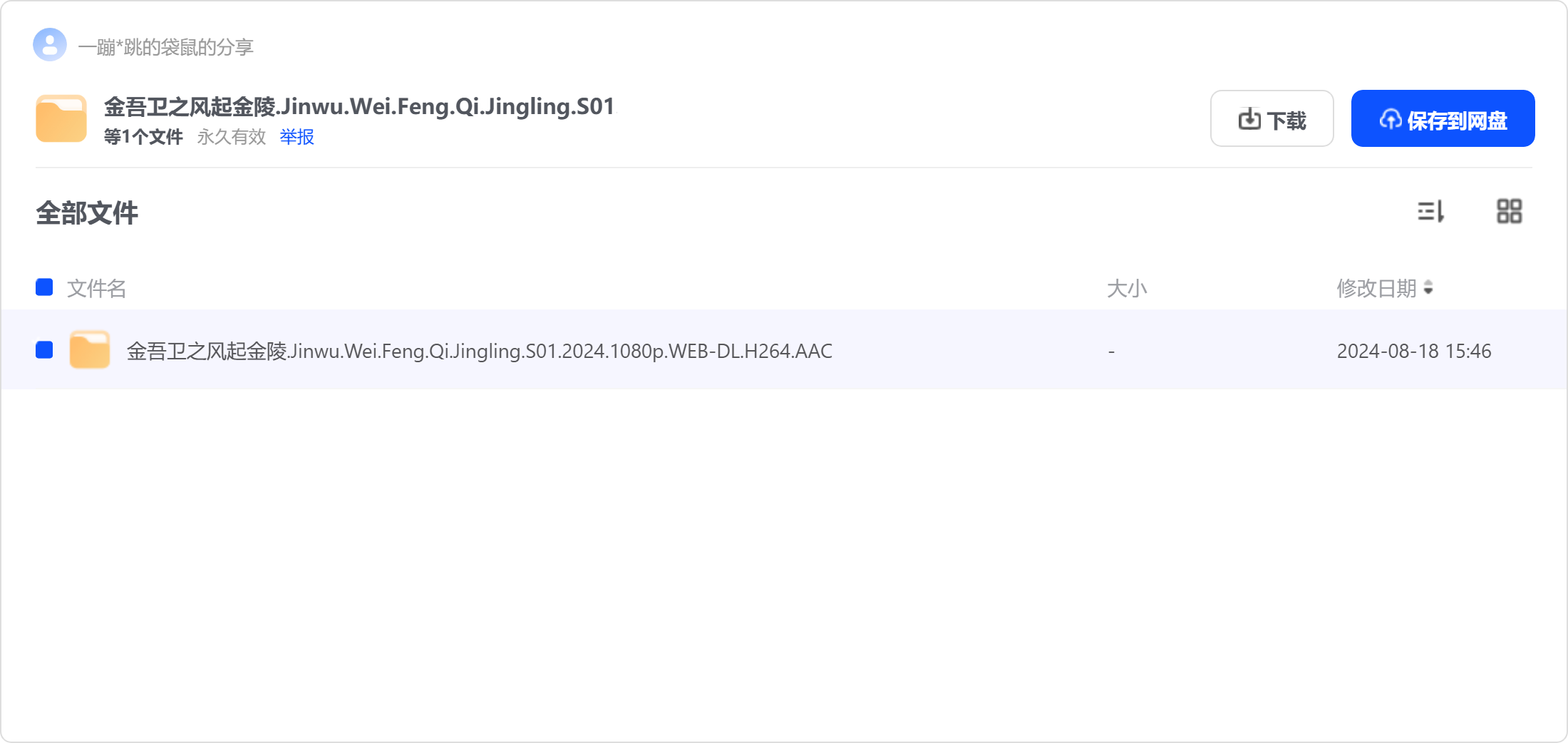Click the 保存到网盘 button
This screenshot has height=743, width=1568.
1443,118
